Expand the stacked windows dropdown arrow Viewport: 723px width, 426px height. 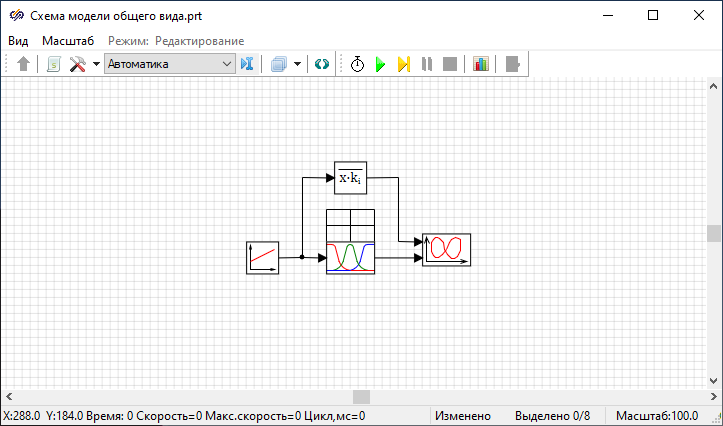pos(298,64)
